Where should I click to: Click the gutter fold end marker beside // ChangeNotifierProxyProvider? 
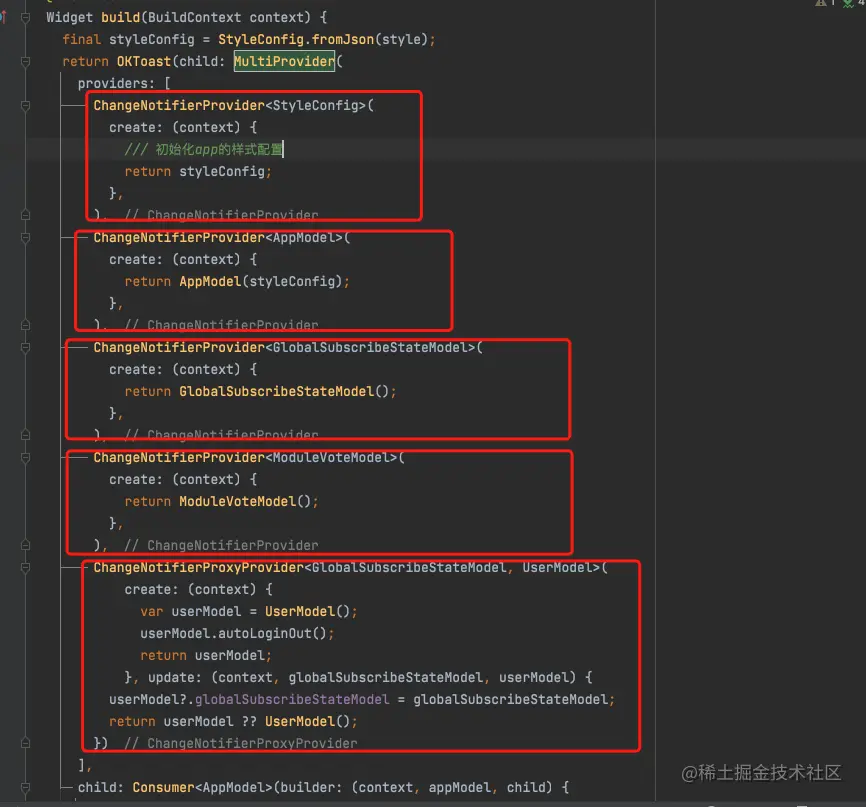click(25, 743)
